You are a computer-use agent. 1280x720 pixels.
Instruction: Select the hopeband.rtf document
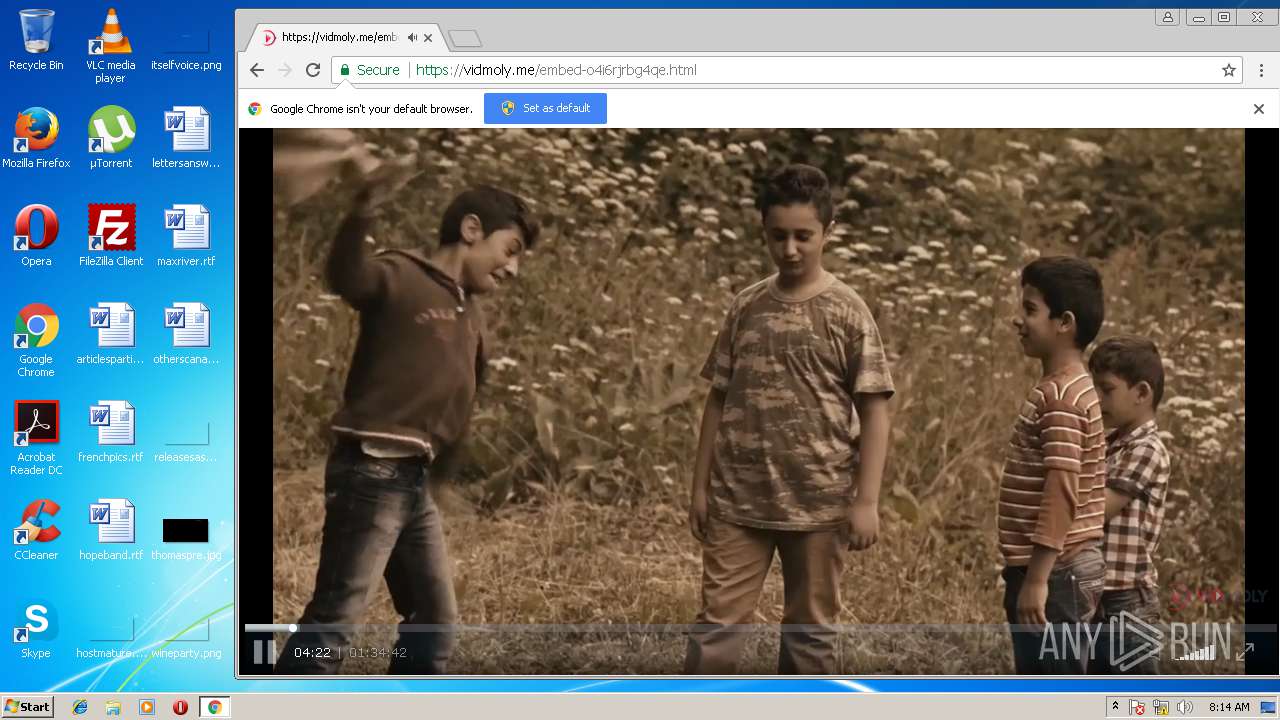(x=111, y=530)
